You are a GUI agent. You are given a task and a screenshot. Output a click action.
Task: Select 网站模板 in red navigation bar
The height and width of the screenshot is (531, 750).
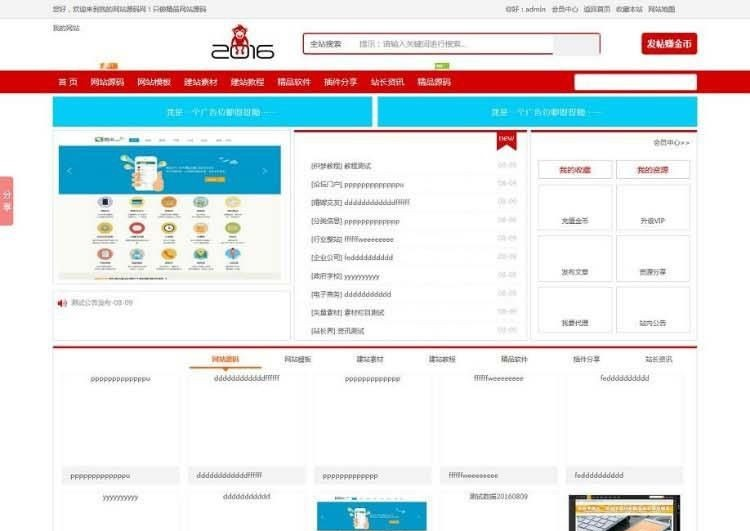(x=153, y=82)
